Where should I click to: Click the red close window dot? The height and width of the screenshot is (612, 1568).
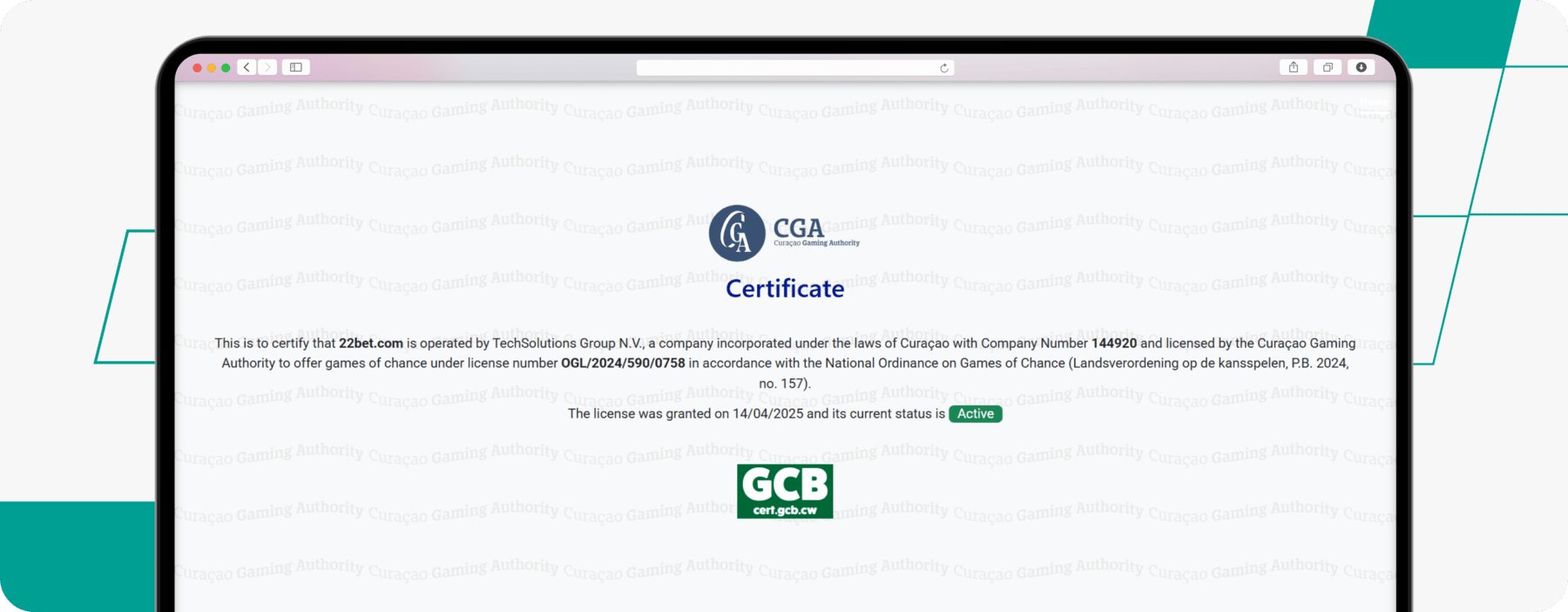click(x=198, y=68)
